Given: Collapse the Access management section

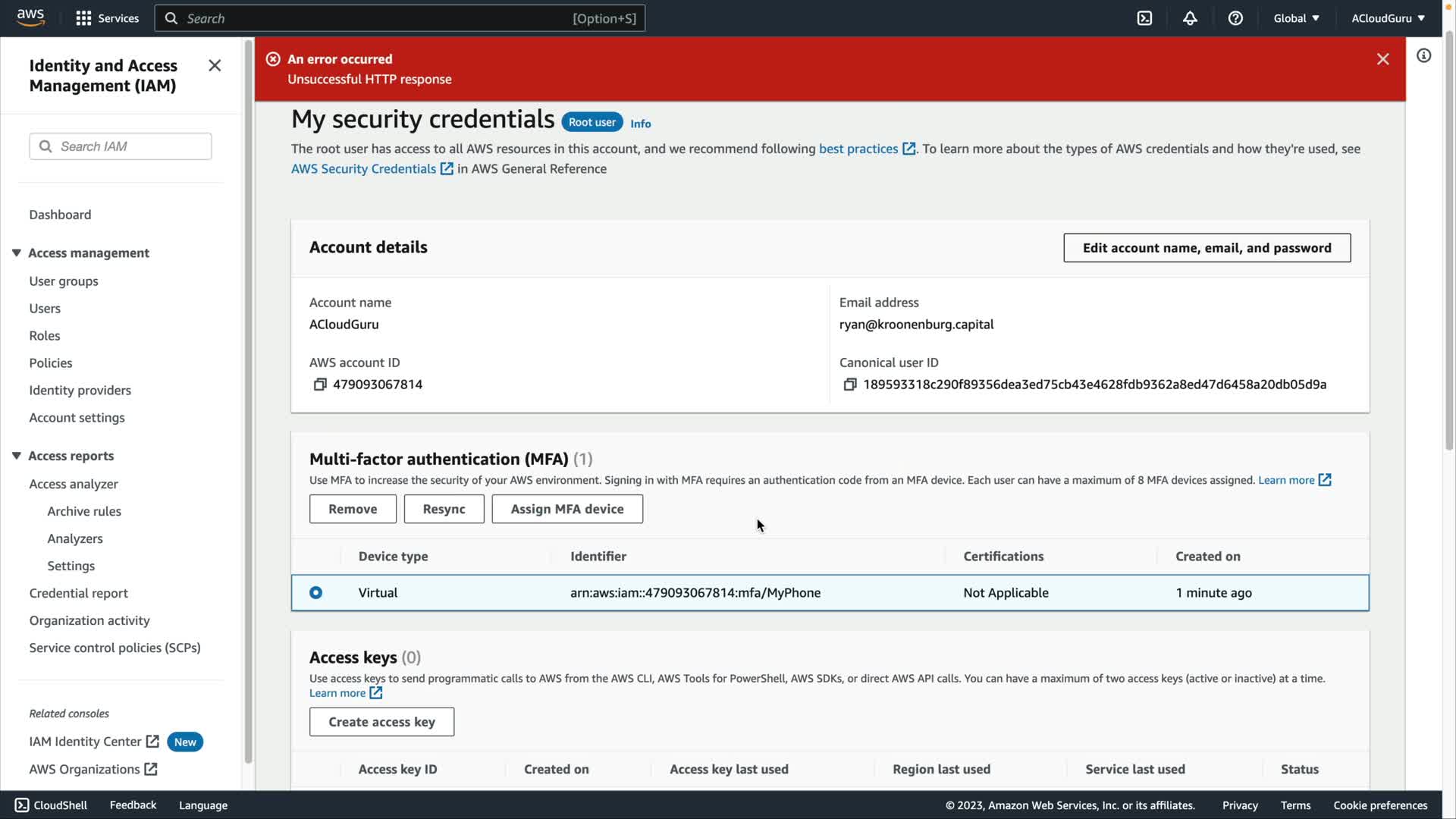Looking at the screenshot, I should tap(16, 253).
